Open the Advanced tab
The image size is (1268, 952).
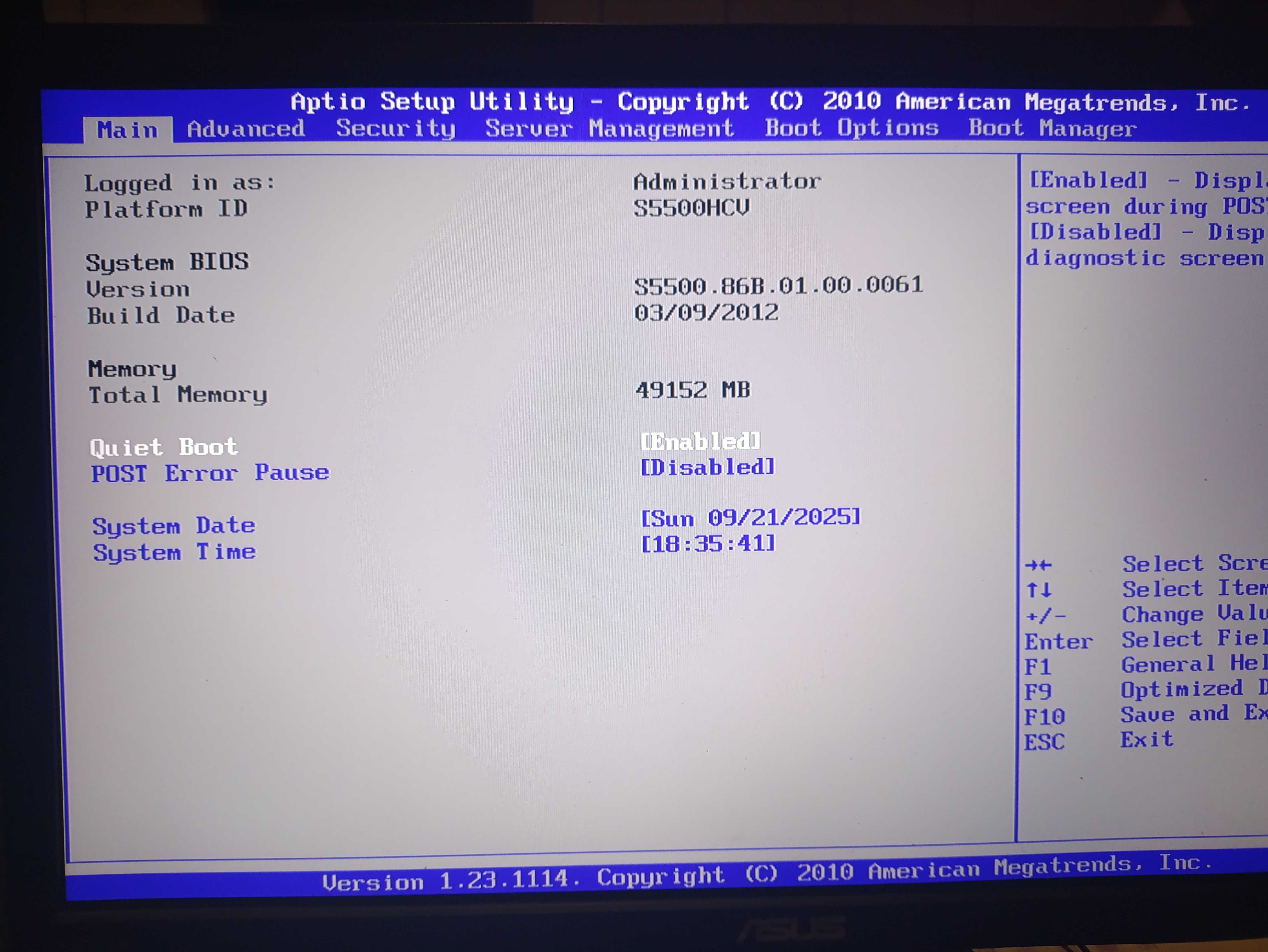(246, 128)
